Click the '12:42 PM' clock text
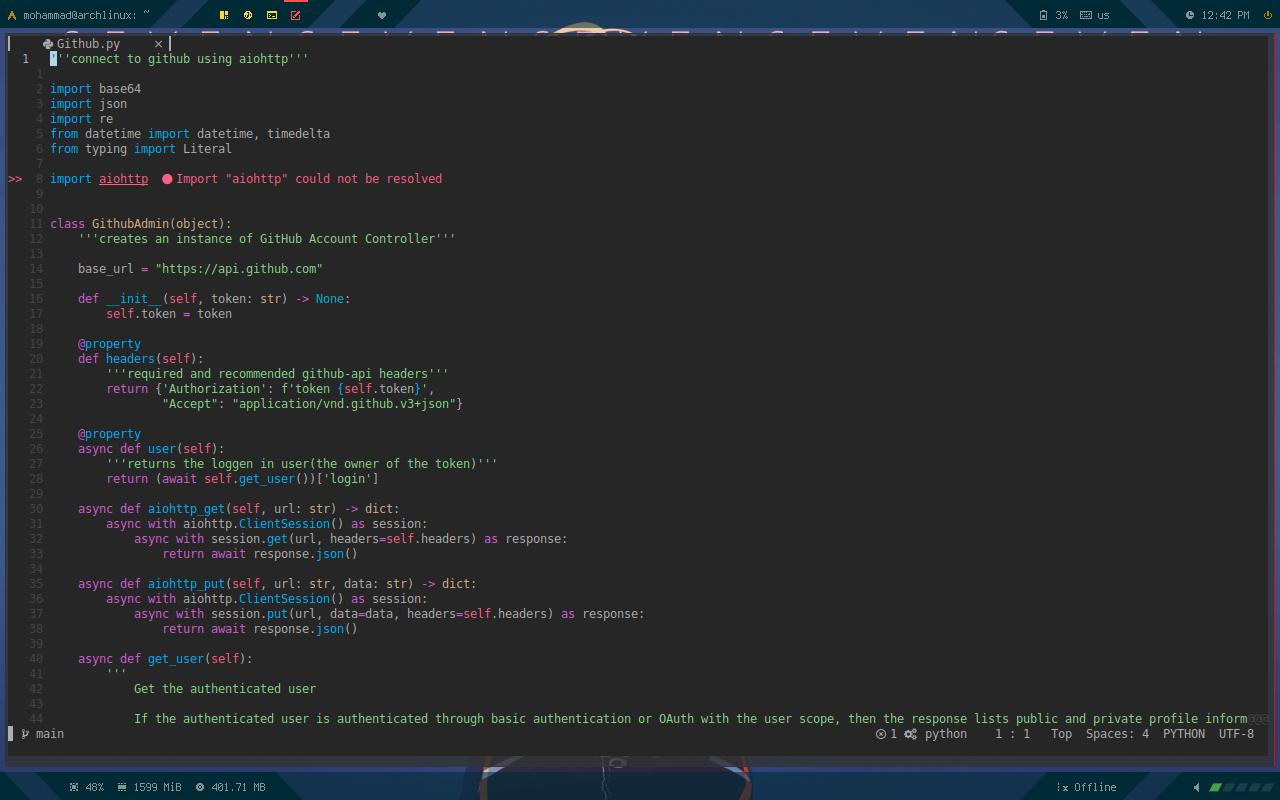This screenshot has height=800, width=1280. coord(1225,15)
